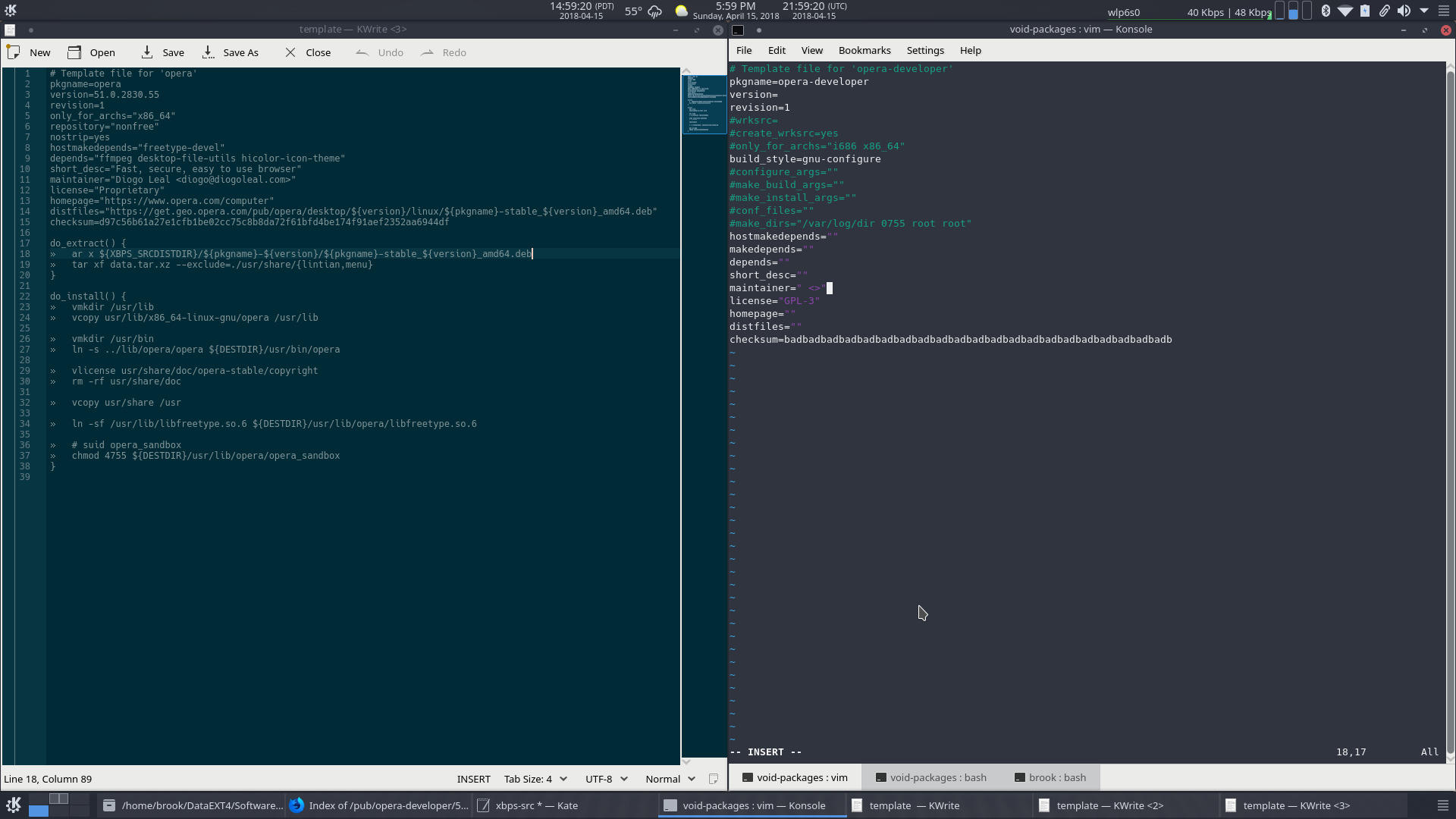
Task: Click the checksum line in KWrite editor
Action: (249, 222)
